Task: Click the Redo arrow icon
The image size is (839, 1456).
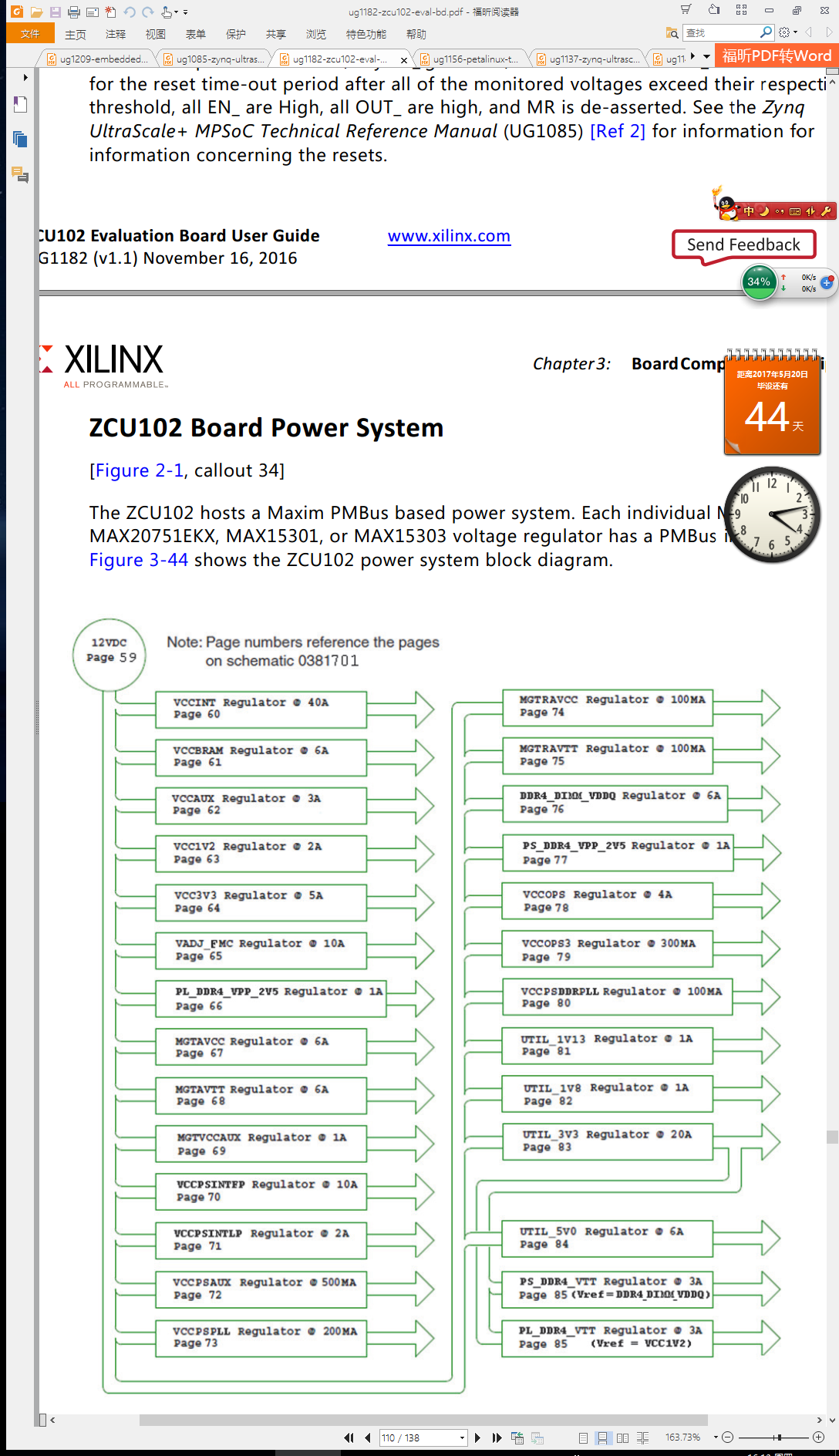Action: [147, 12]
